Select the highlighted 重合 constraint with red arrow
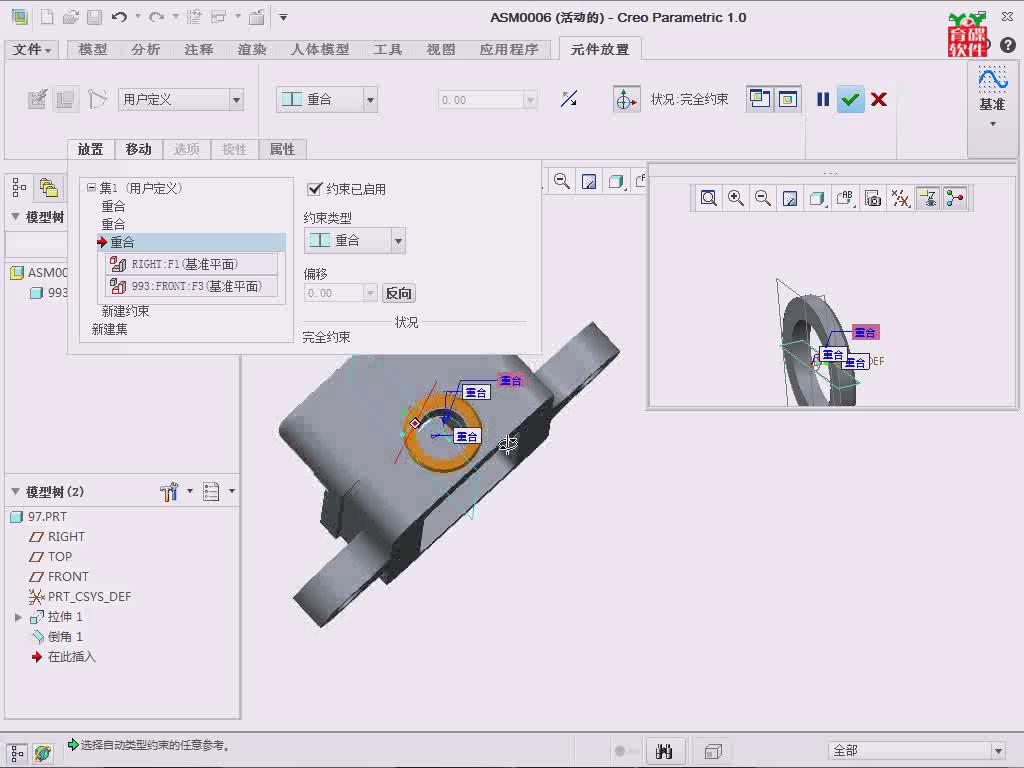The image size is (1024, 768). coord(191,242)
